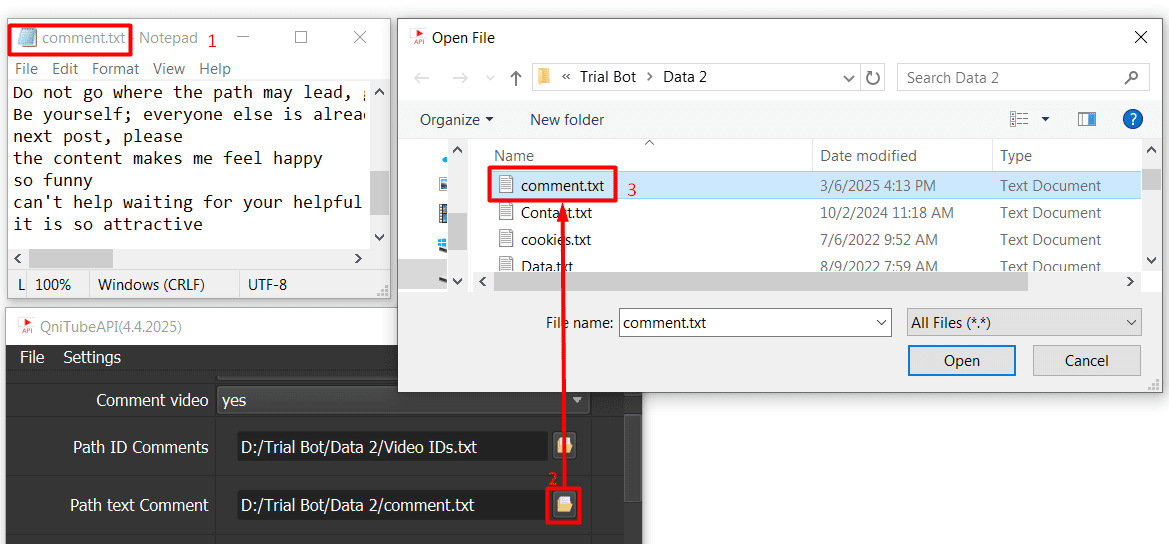This screenshot has height=544, width=1169.
Task: Open the Notepad View menu
Action: (168, 69)
